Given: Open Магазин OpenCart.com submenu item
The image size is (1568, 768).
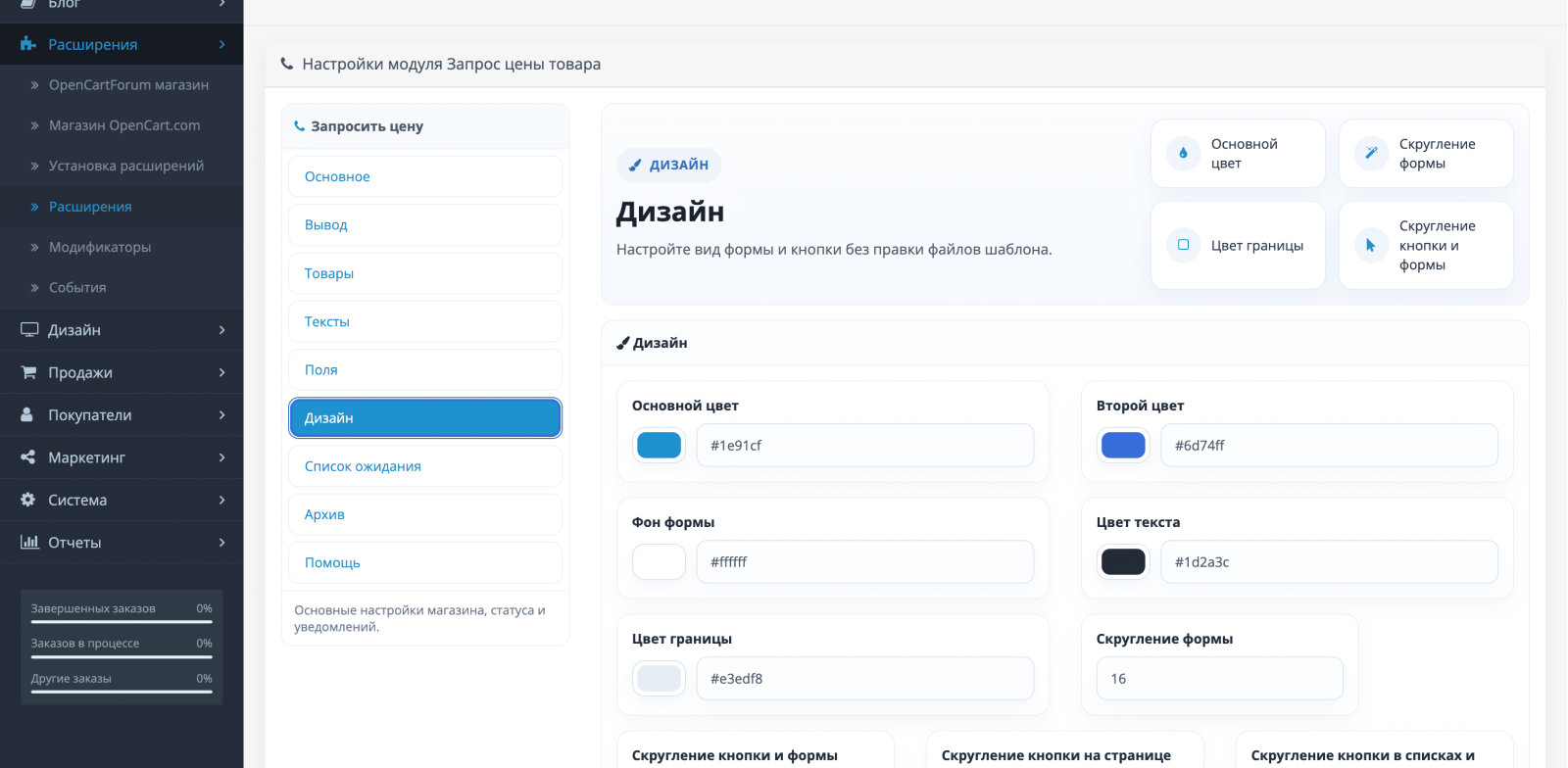Looking at the screenshot, I should [122, 125].
